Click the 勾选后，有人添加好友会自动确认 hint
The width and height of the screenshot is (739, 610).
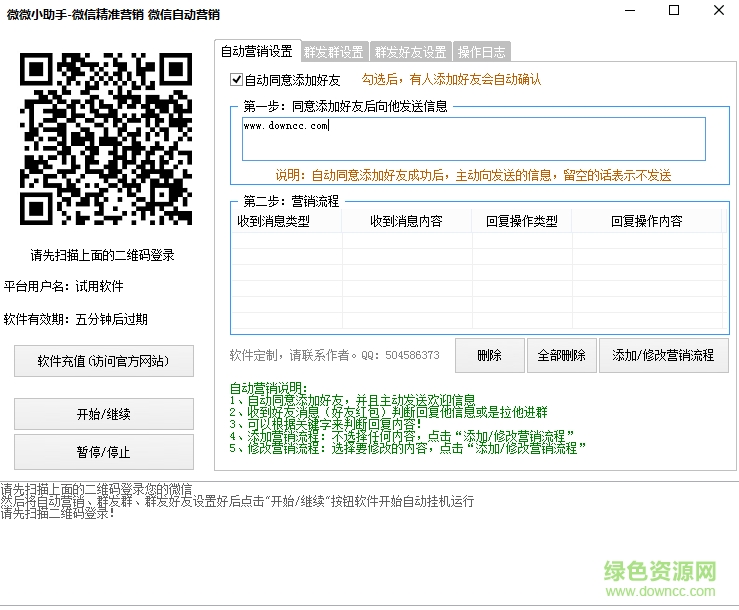pyautogui.click(x=452, y=79)
